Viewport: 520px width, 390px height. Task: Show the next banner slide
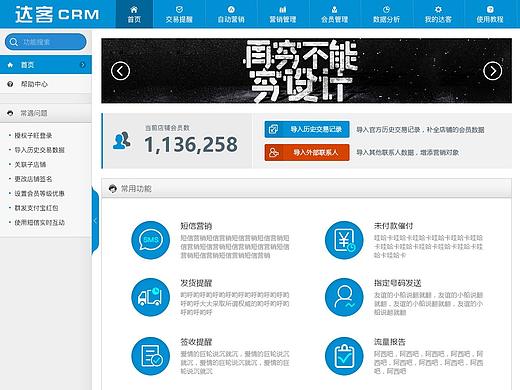click(493, 71)
